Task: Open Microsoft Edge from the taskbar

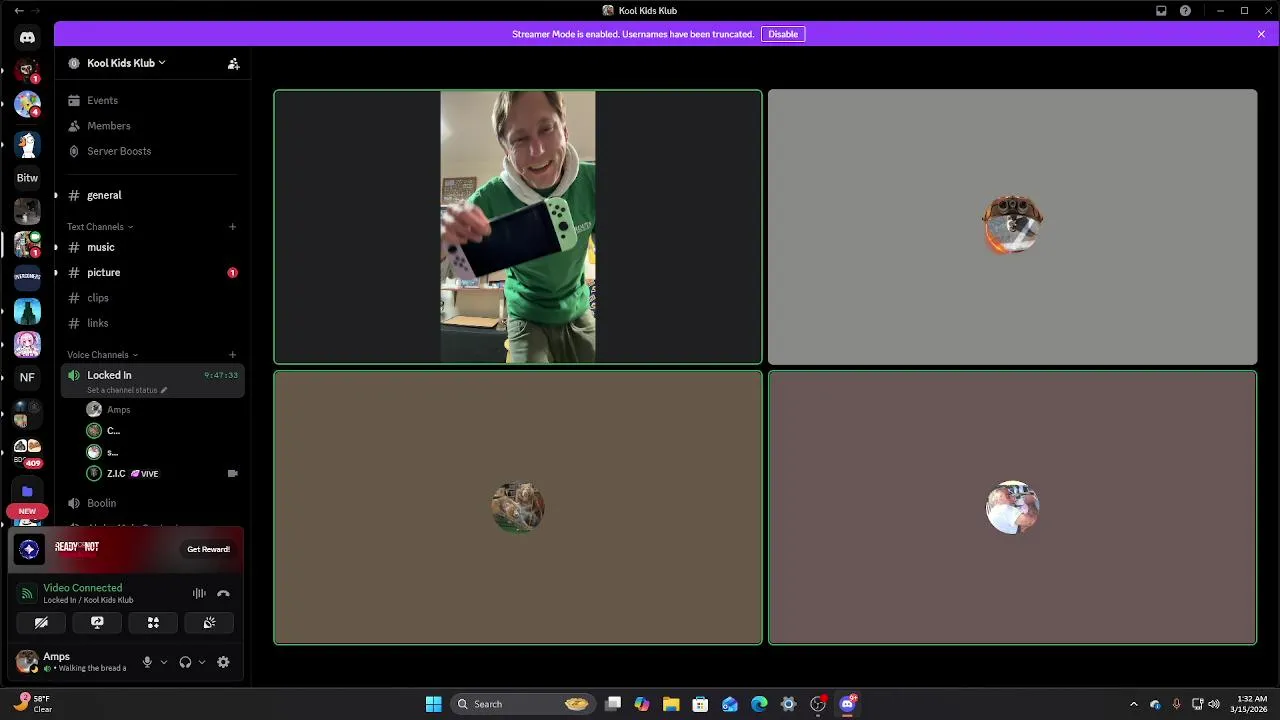Action: (x=759, y=704)
